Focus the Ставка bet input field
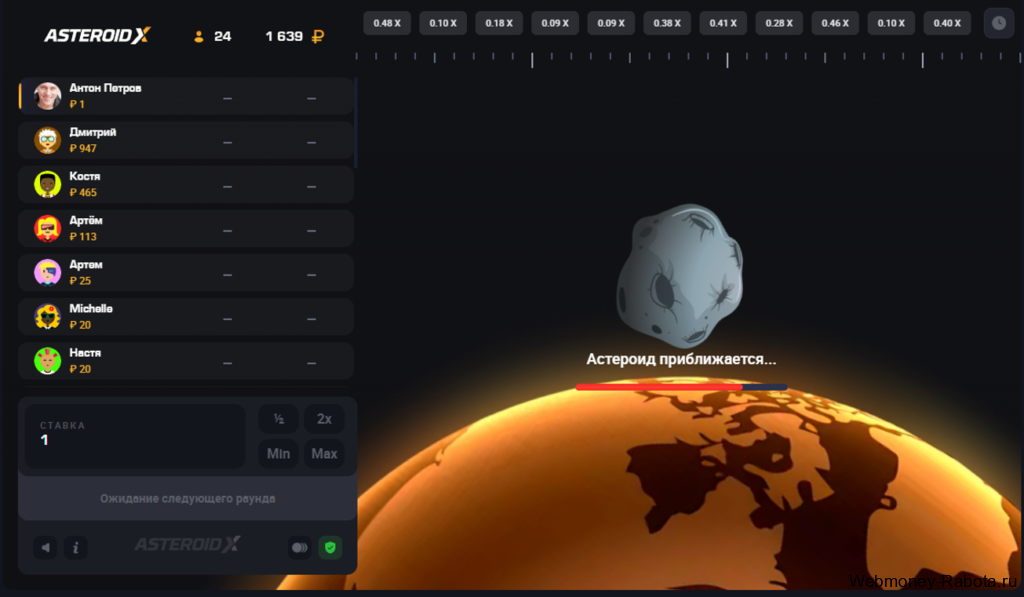Image resolution: width=1024 pixels, height=597 pixels. (135, 436)
